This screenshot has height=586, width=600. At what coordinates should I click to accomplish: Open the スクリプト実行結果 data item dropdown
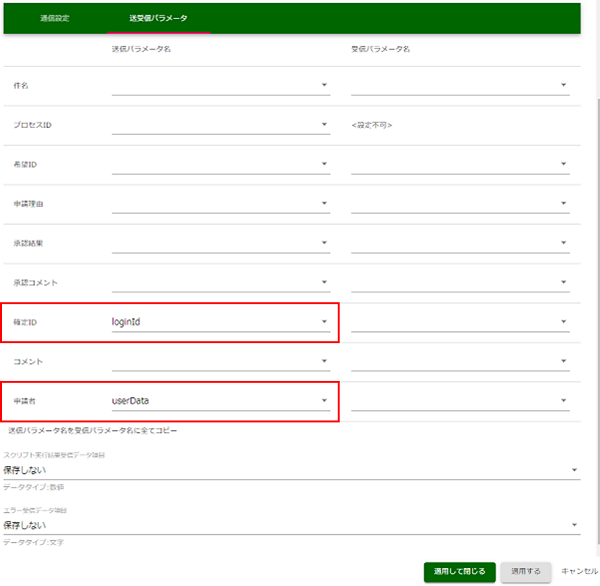tap(290, 469)
